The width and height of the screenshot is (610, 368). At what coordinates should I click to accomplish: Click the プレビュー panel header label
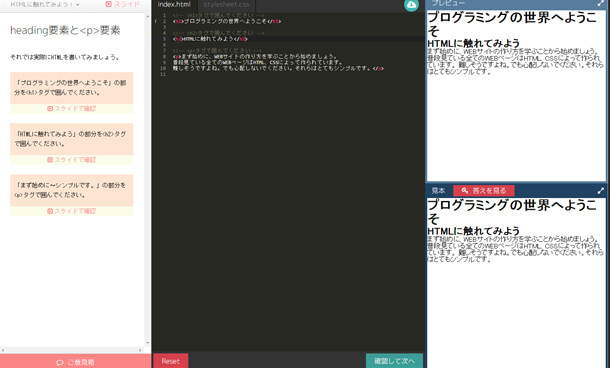pyautogui.click(x=448, y=4)
